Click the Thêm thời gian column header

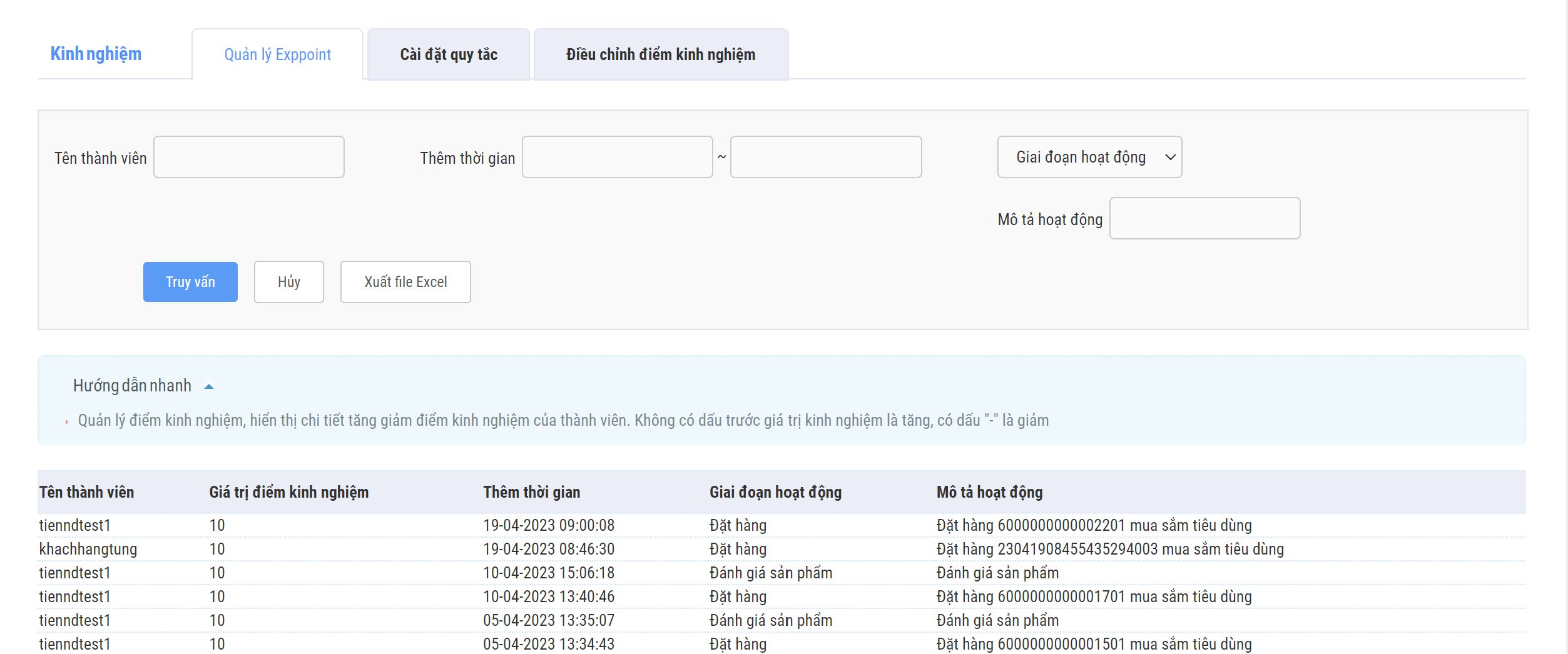531,492
